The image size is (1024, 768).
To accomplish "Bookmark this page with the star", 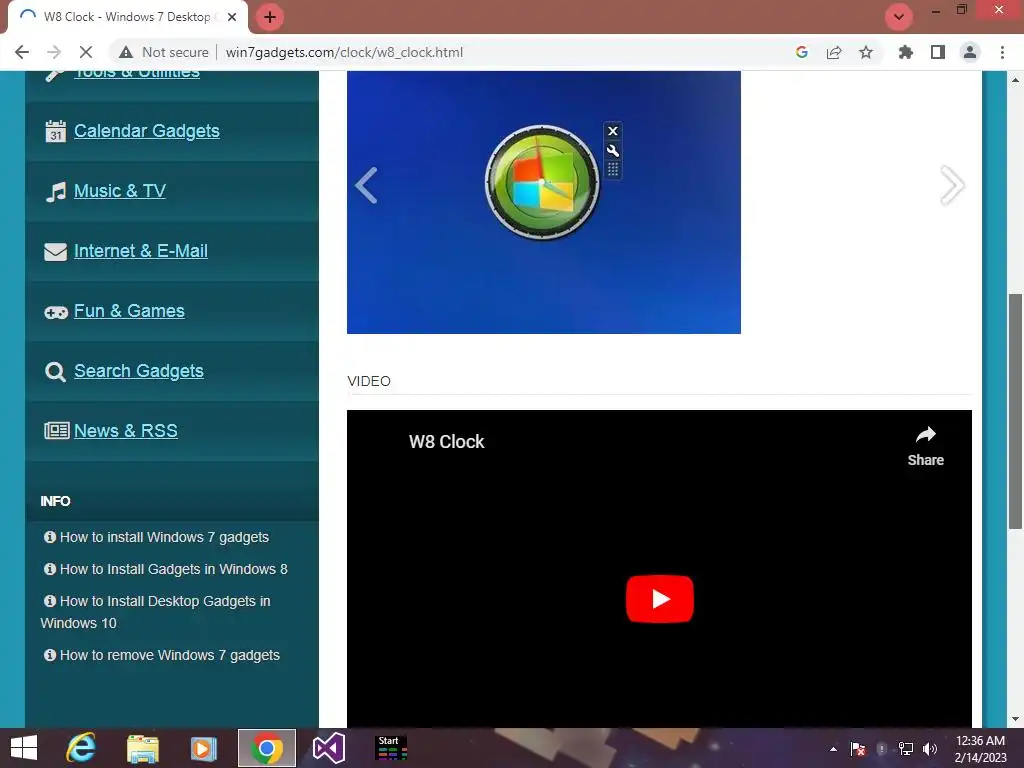I will pos(866,52).
